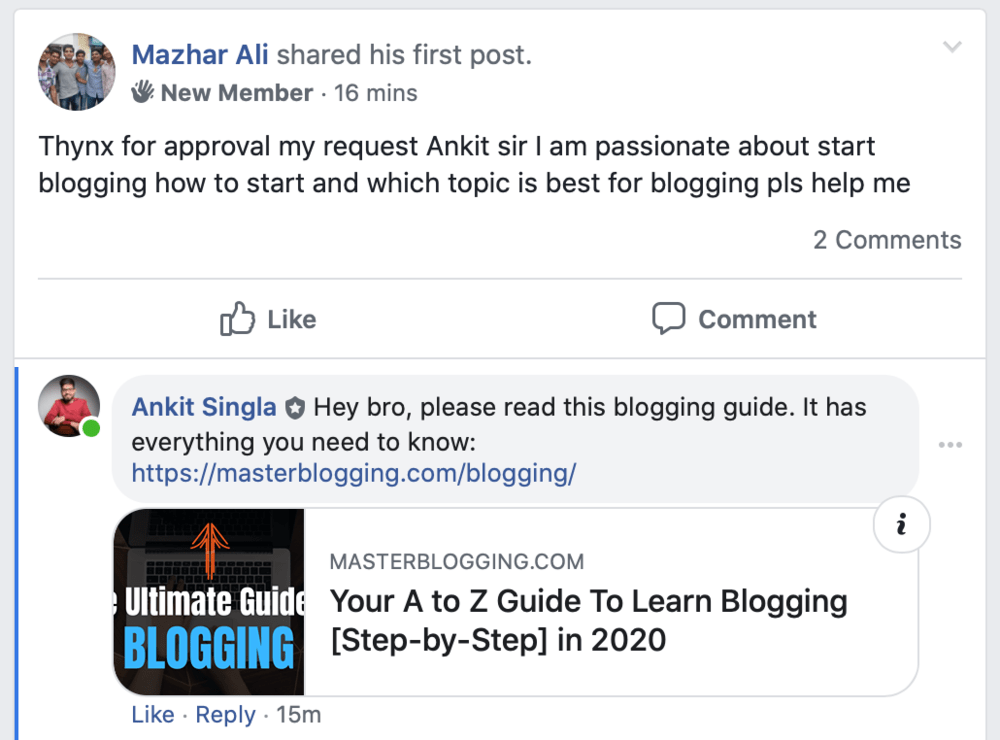Click the Like thumbs-up icon on the post
Image resolution: width=1000 pixels, height=740 pixels.
(236, 318)
